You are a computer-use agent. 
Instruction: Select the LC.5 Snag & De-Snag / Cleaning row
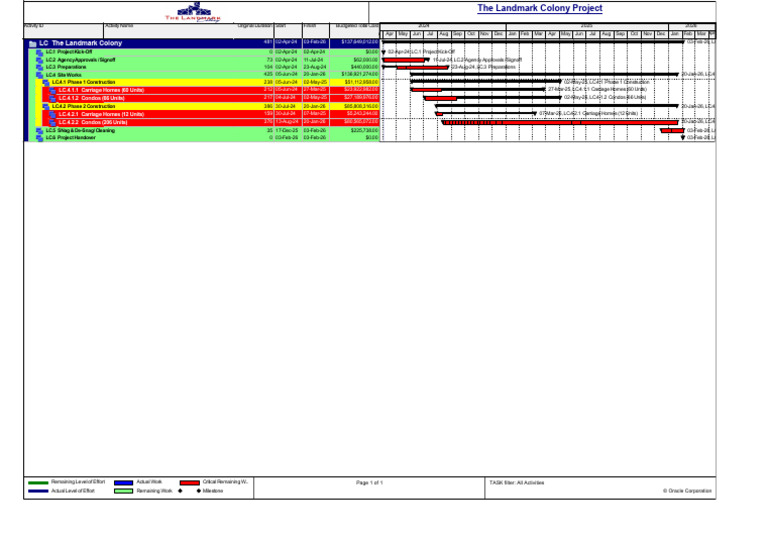coord(205,131)
